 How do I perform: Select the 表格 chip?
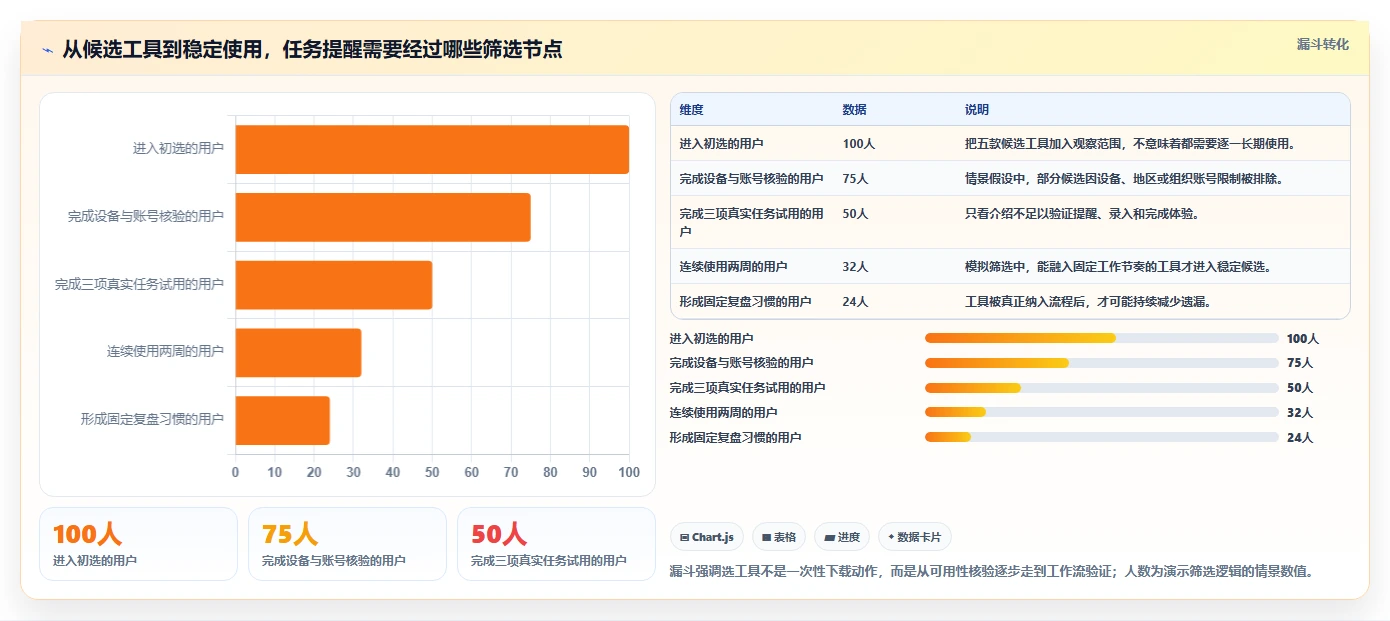pos(779,537)
